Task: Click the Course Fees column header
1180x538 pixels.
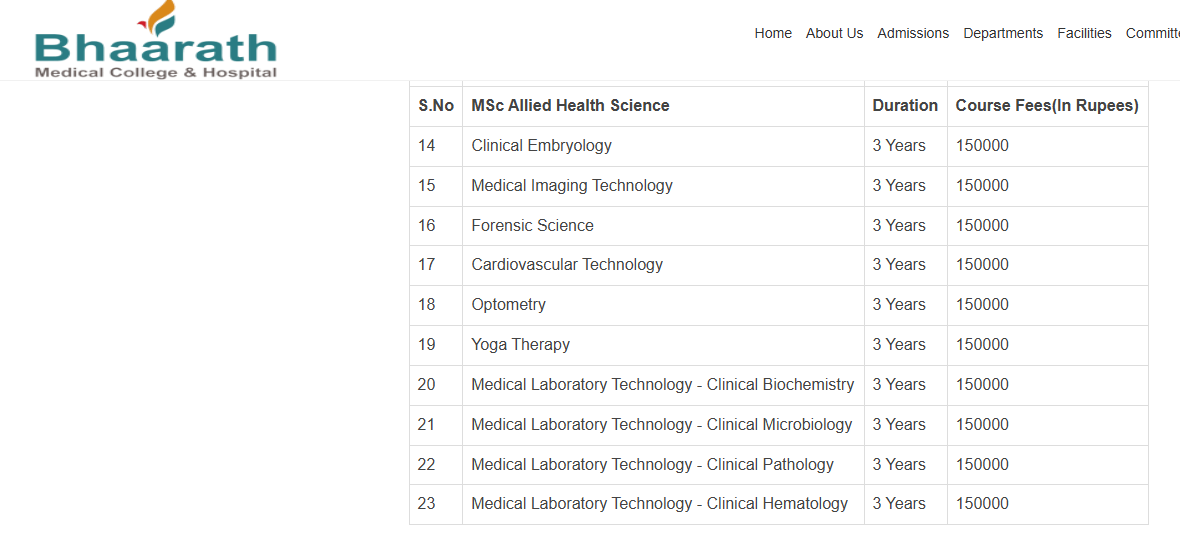Action: (x=1047, y=105)
